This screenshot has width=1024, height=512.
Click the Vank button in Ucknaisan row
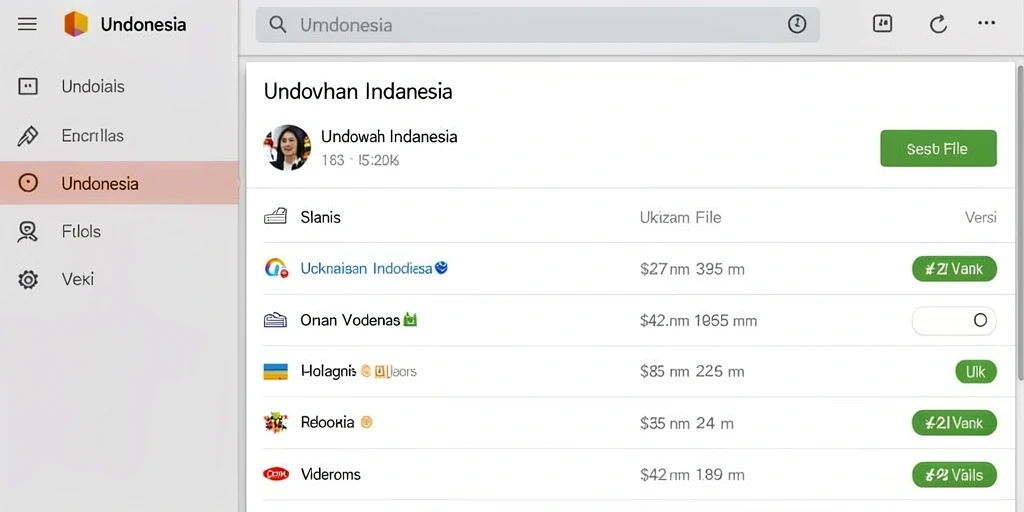(x=954, y=268)
